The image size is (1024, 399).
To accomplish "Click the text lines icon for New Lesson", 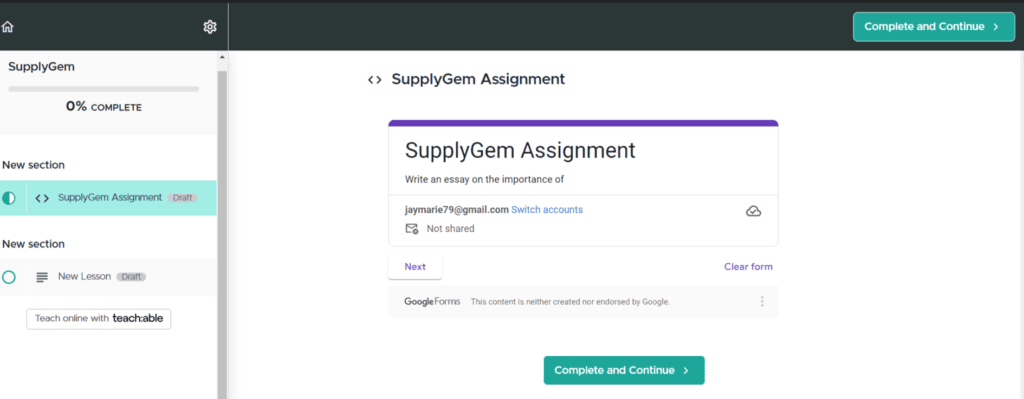I will pos(42,277).
